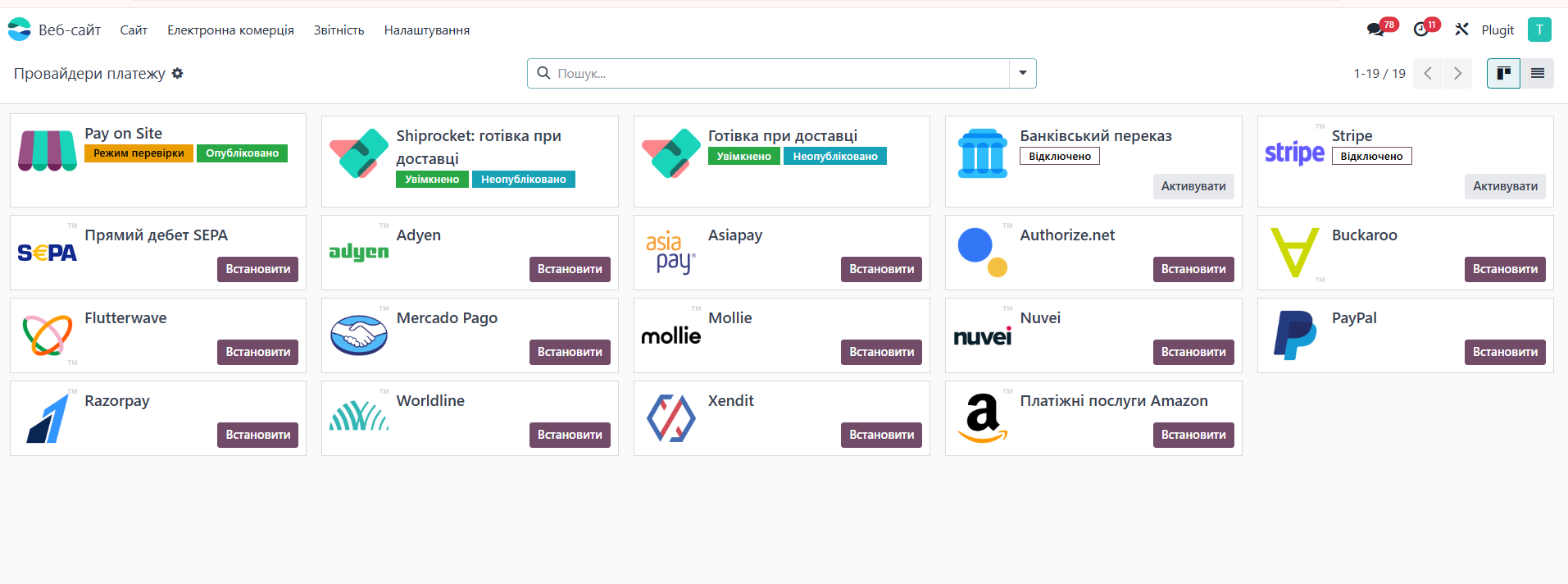Click the debug tools wrench icon
The height and width of the screenshot is (584, 1568).
coord(1461,30)
